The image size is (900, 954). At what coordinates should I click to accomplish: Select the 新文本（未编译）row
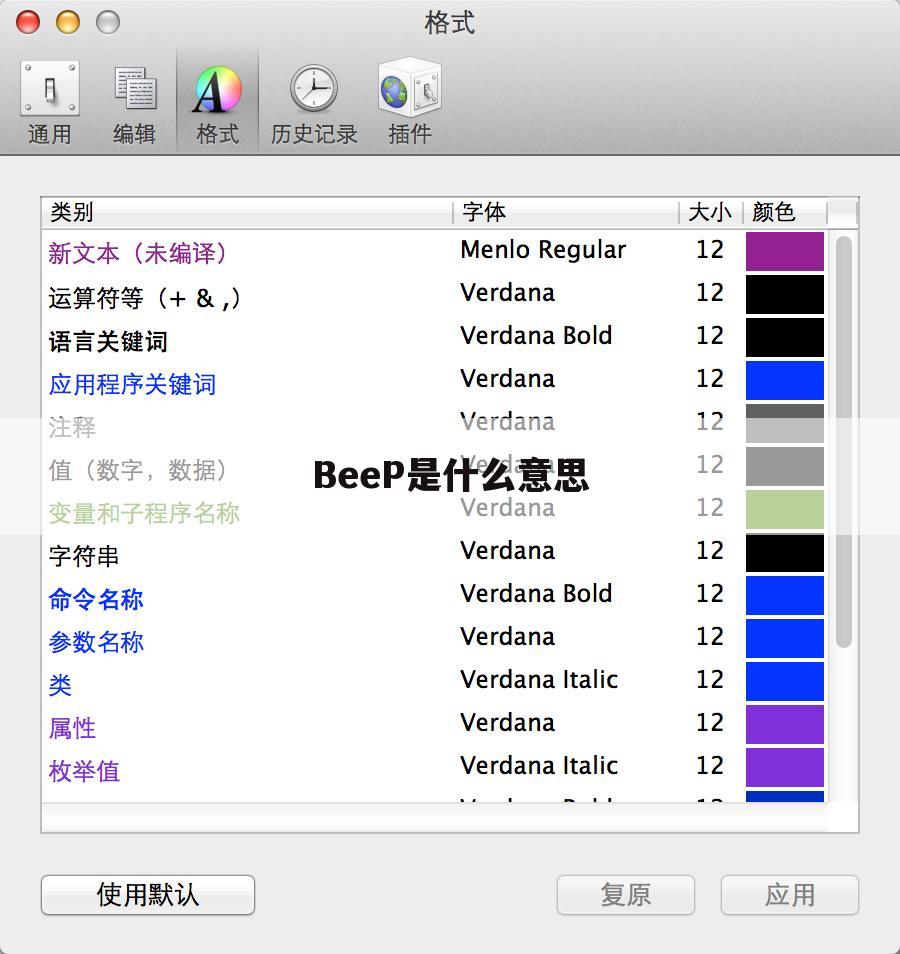(435, 251)
